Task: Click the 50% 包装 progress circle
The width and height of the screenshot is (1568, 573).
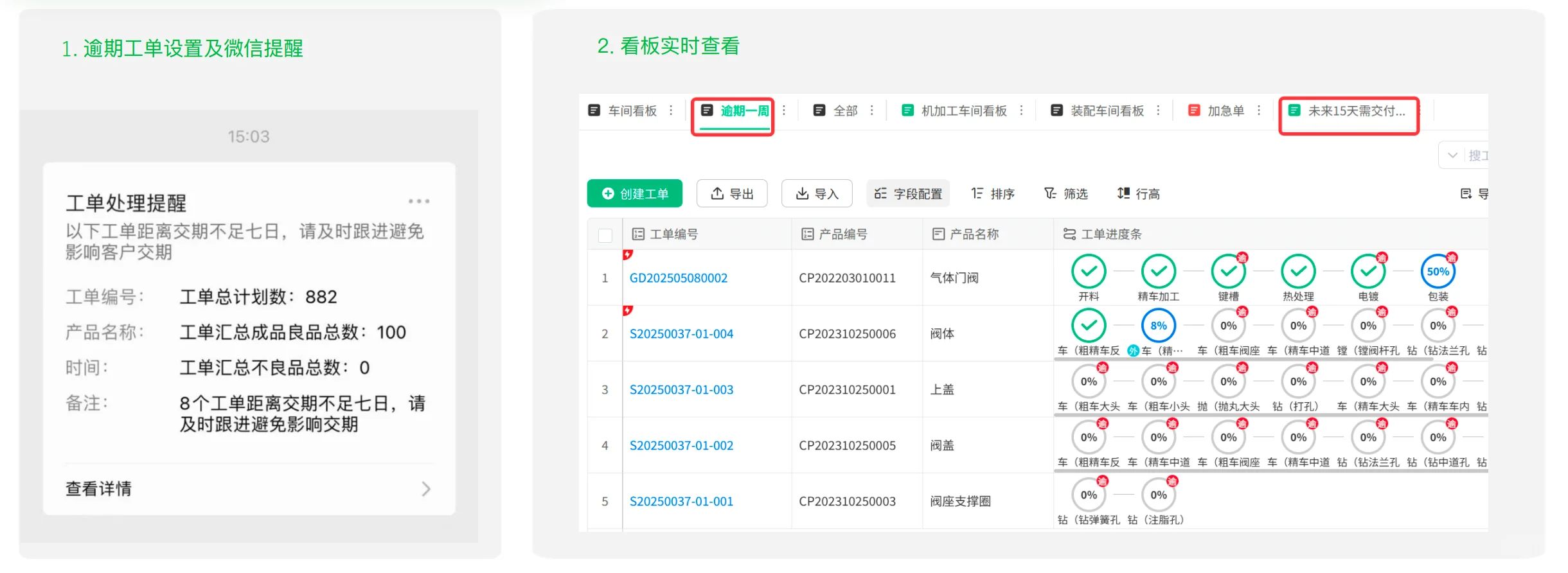Action: point(1438,271)
